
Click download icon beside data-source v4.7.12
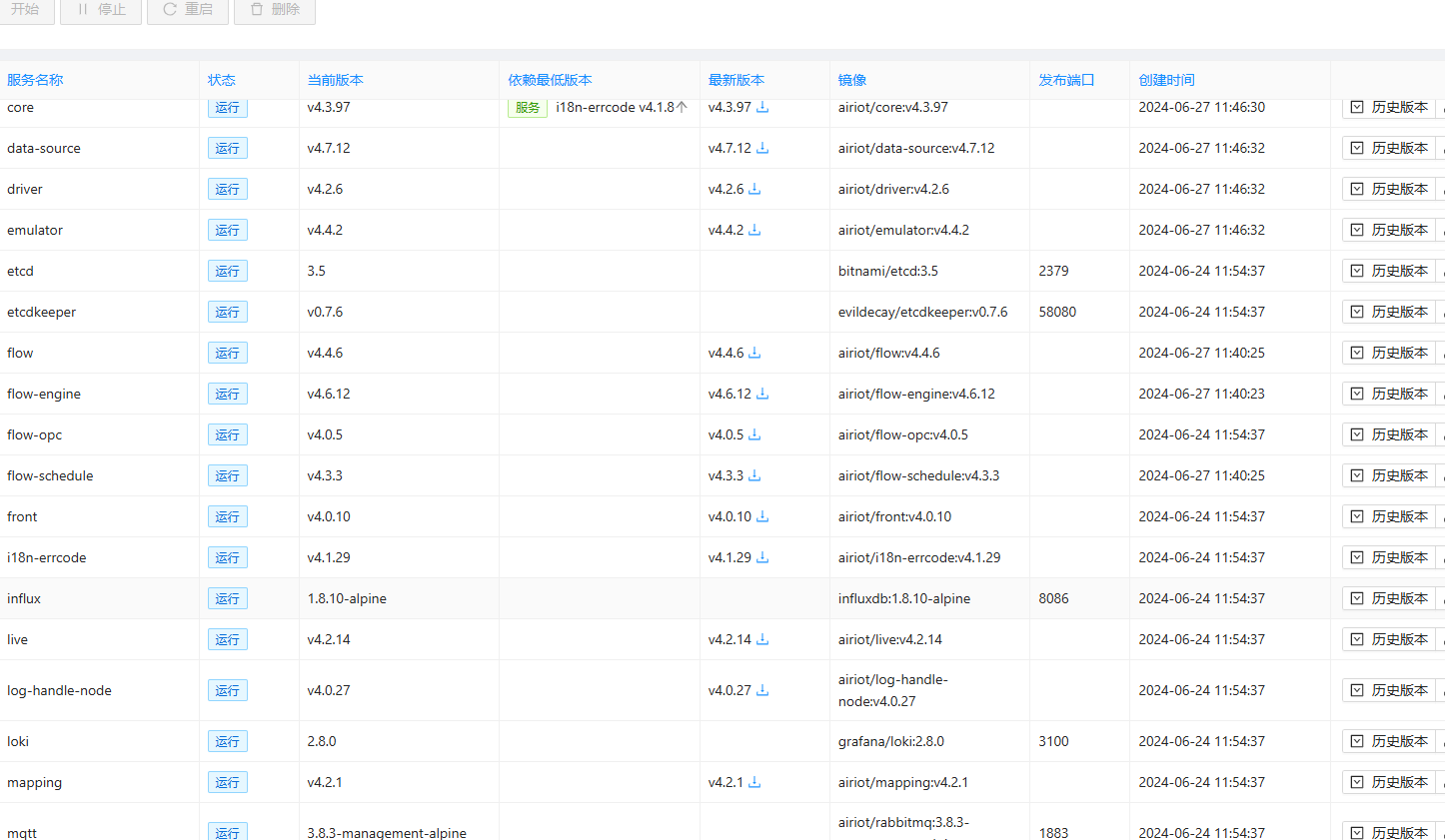coord(762,148)
